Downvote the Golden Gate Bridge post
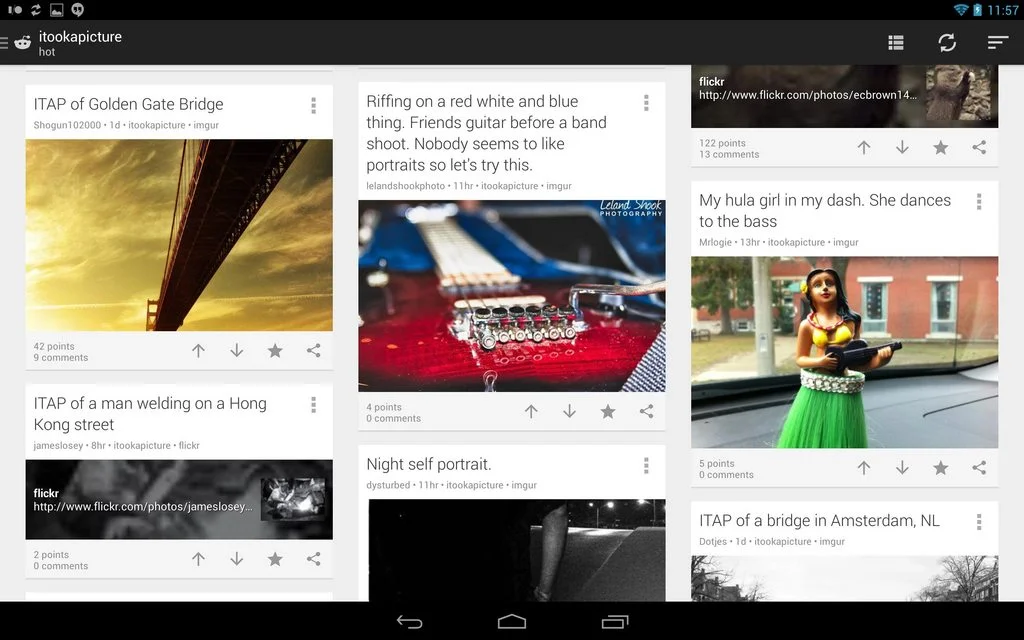The image size is (1024, 640). click(x=236, y=351)
